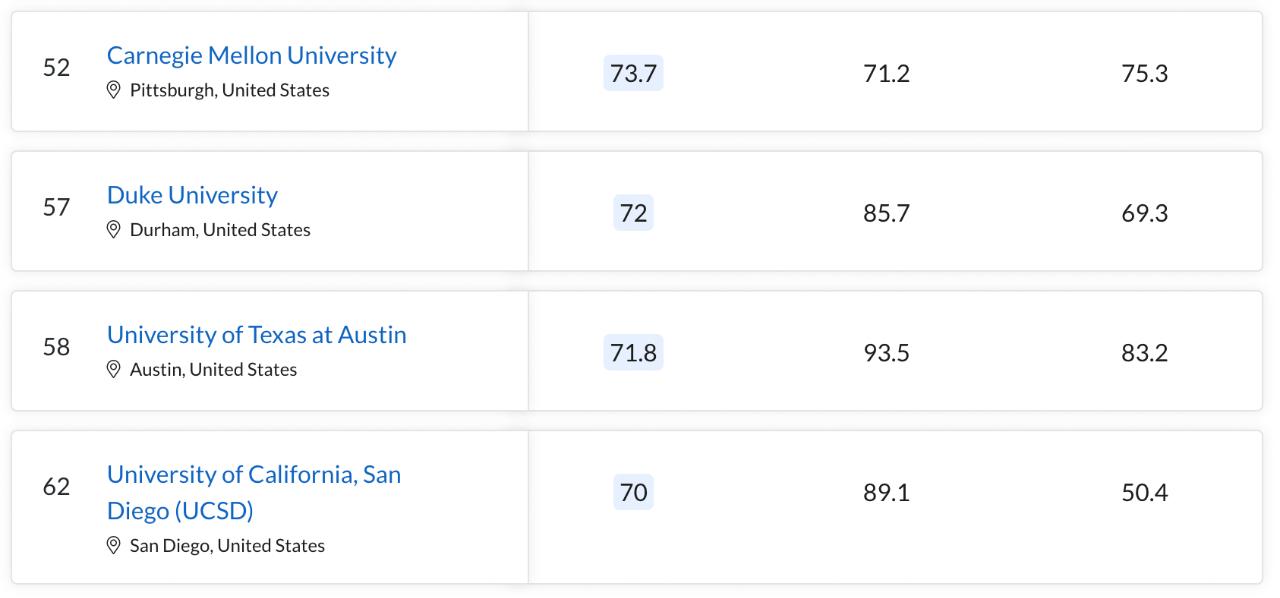This screenshot has height=598, width=1280.
Task: Visit the University of Texas at Austin page
Action: (257, 335)
